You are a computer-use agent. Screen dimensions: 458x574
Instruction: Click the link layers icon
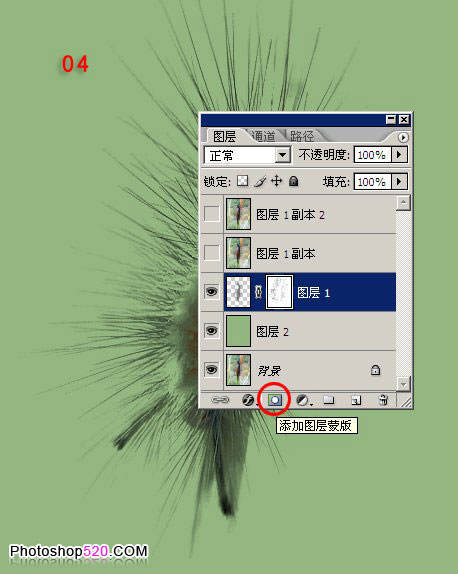pyautogui.click(x=220, y=400)
